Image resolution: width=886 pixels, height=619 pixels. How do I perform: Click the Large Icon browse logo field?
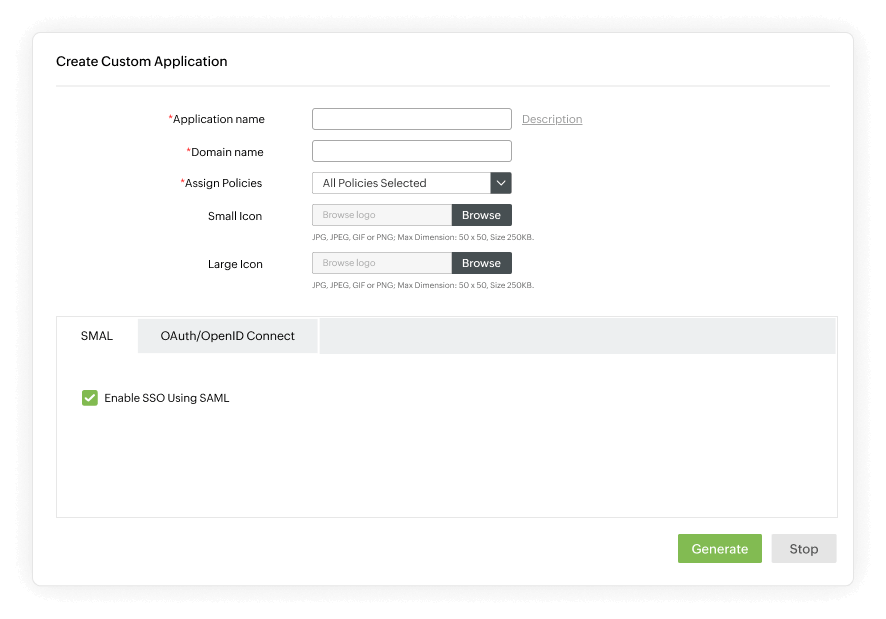tap(380, 263)
